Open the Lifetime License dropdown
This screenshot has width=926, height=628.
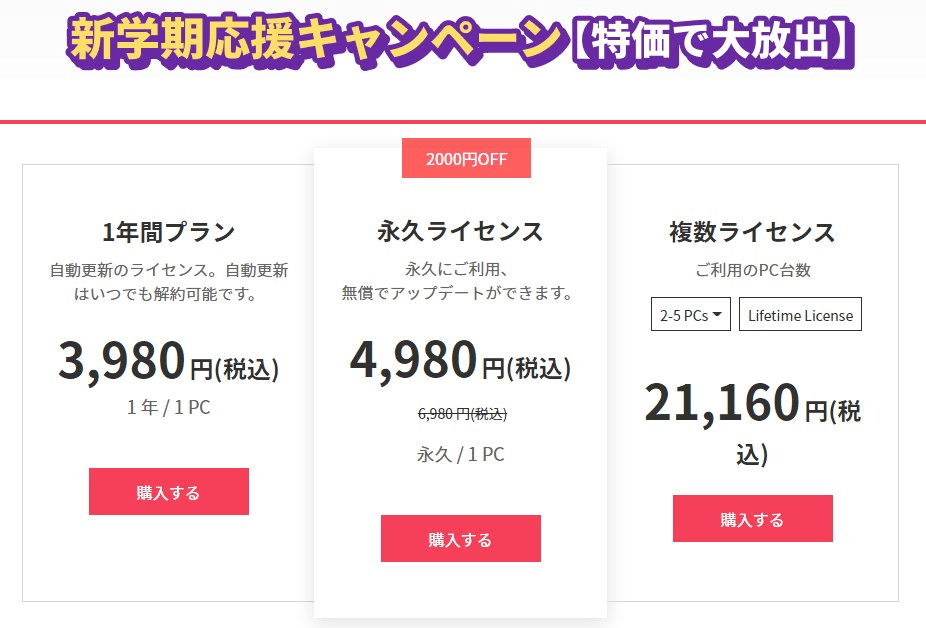(800, 314)
